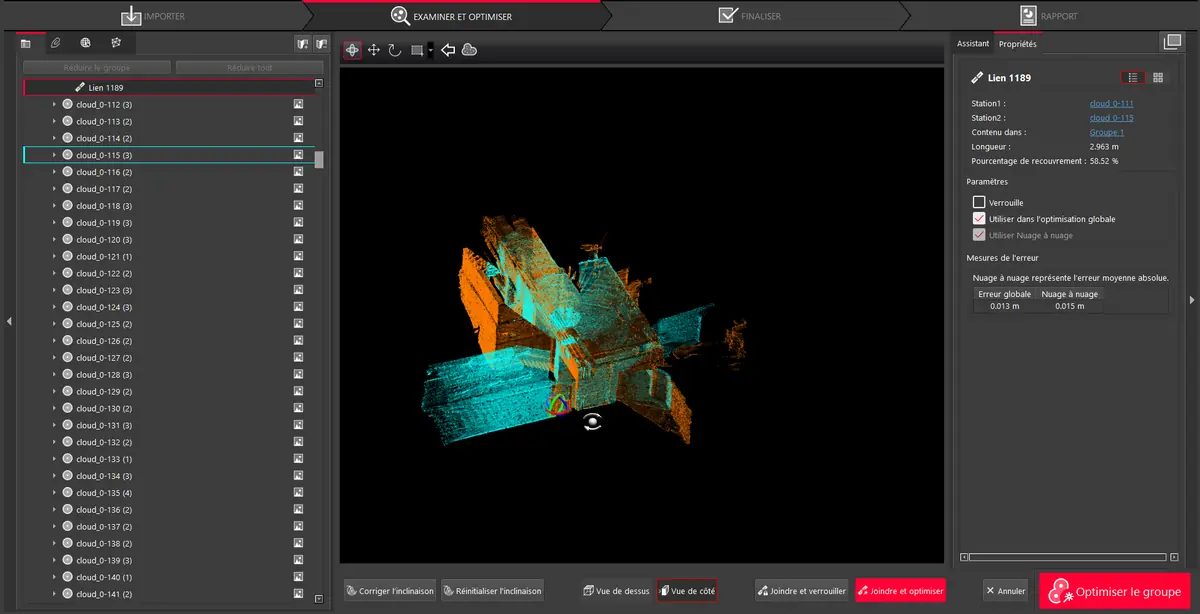This screenshot has height=614, width=1200.
Task: Activate the rectangular selection tool
Action: (415, 48)
